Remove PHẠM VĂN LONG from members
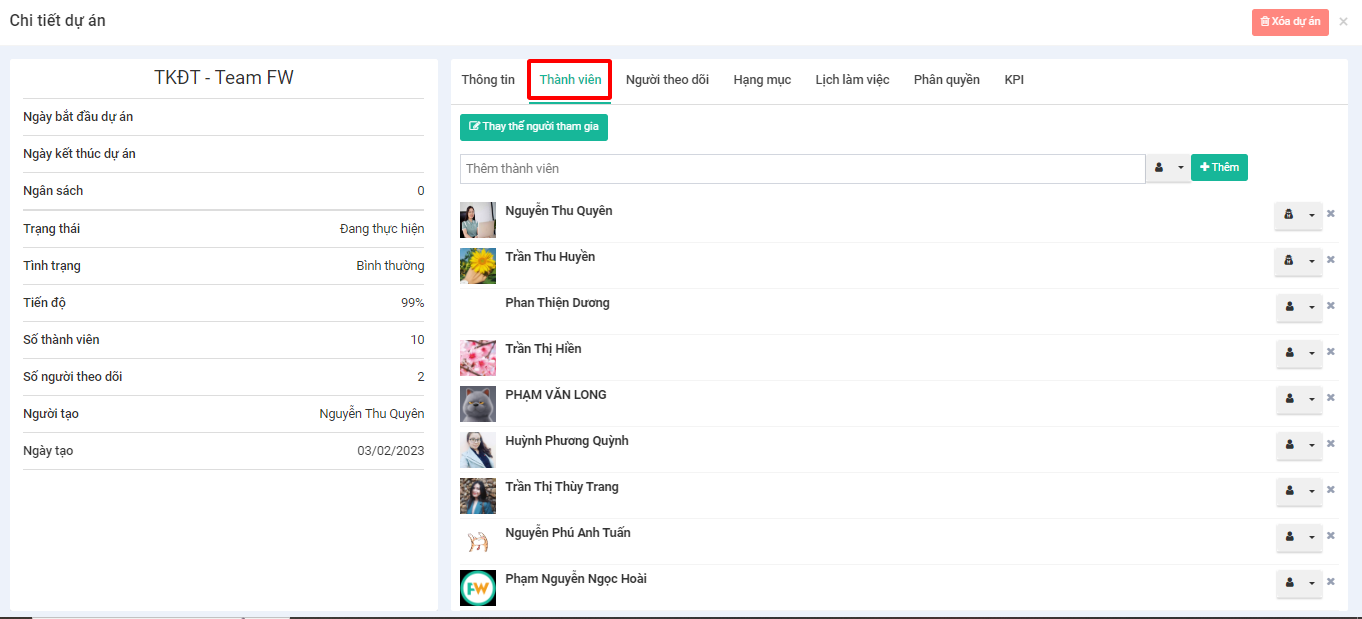The width and height of the screenshot is (1362, 619). tap(1330, 398)
